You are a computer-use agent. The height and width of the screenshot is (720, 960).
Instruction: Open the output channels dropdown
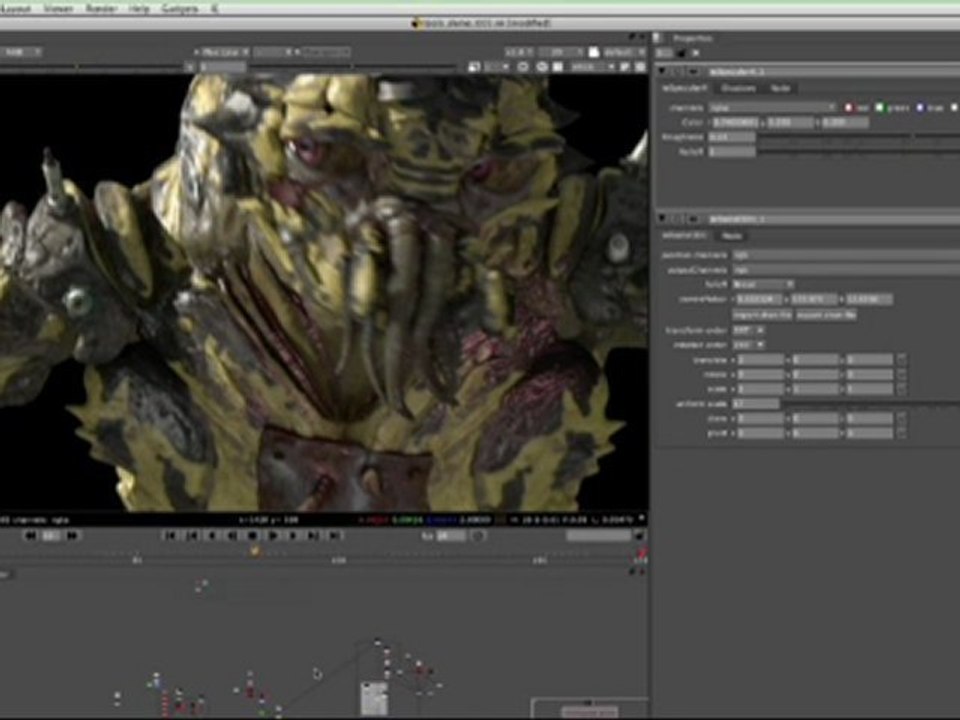(x=846, y=269)
